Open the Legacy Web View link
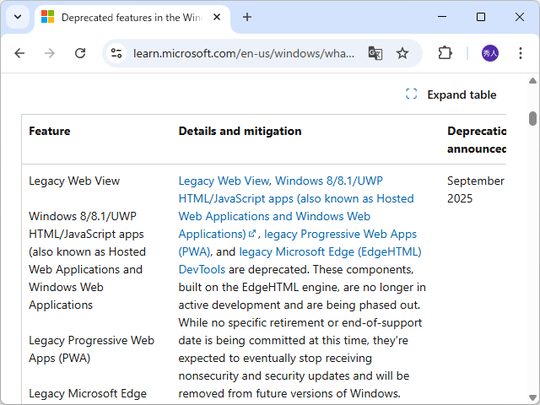The height and width of the screenshot is (405, 540). pos(224,181)
